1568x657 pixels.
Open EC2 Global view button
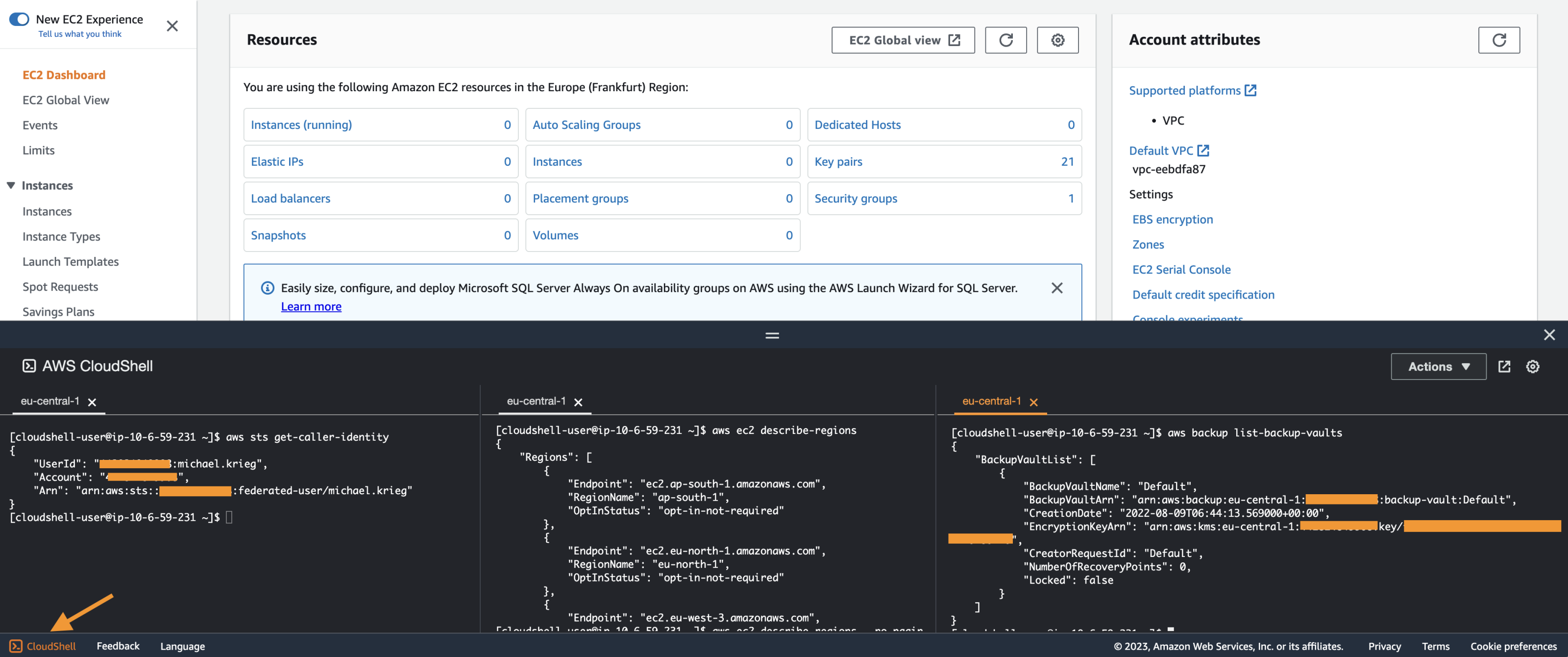tap(903, 40)
